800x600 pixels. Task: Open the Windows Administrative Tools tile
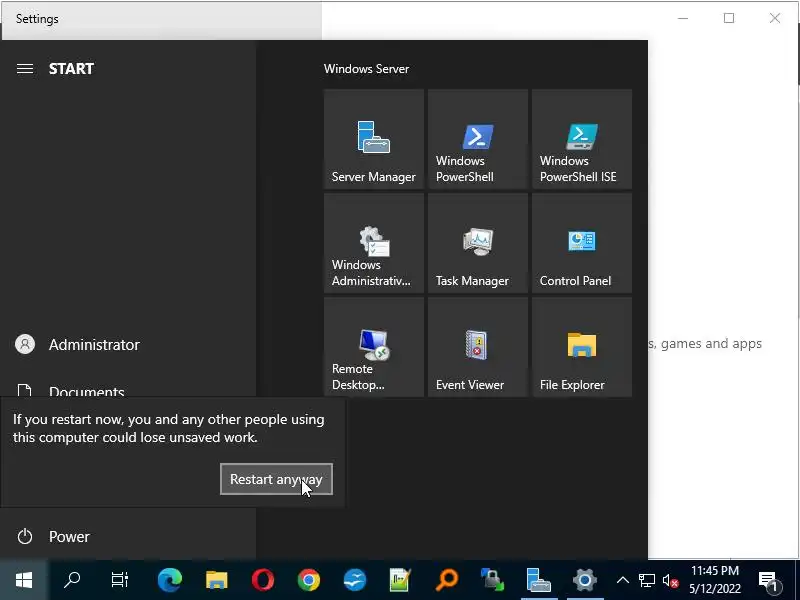click(373, 243)
